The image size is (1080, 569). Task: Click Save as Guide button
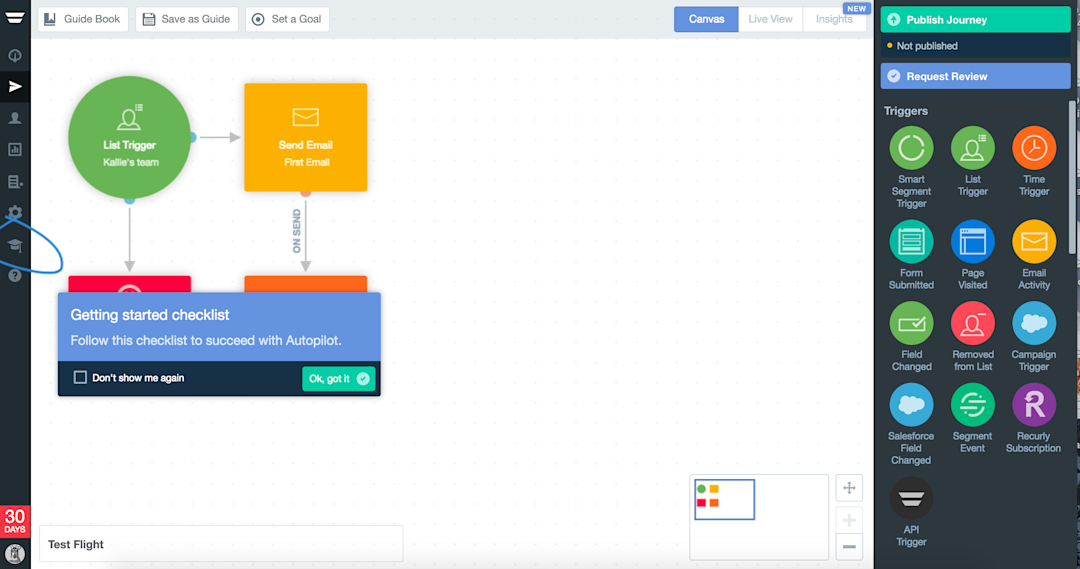187,19
